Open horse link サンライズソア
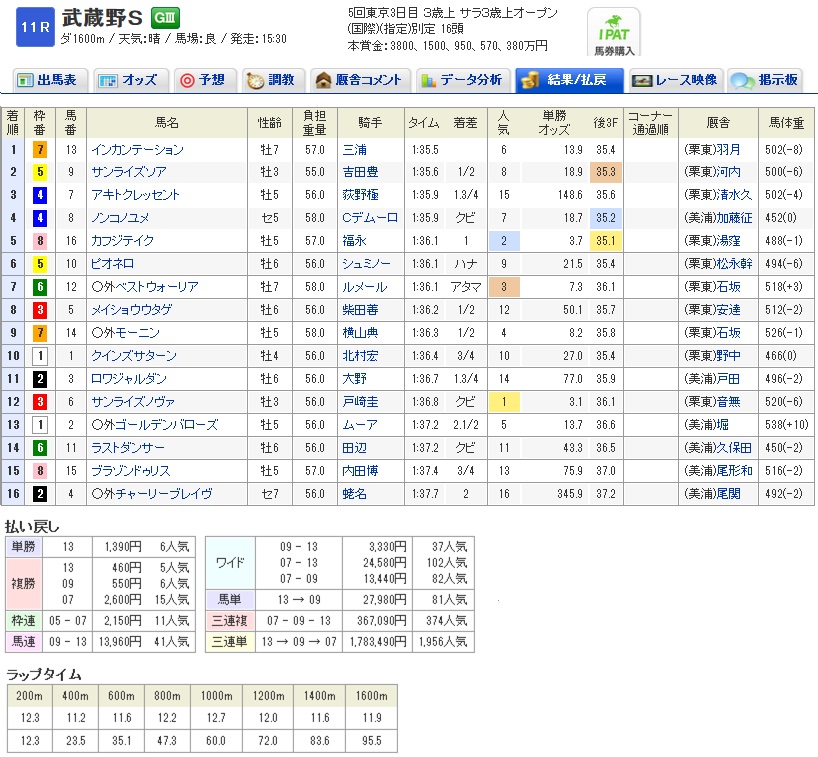 click(131, 172)
